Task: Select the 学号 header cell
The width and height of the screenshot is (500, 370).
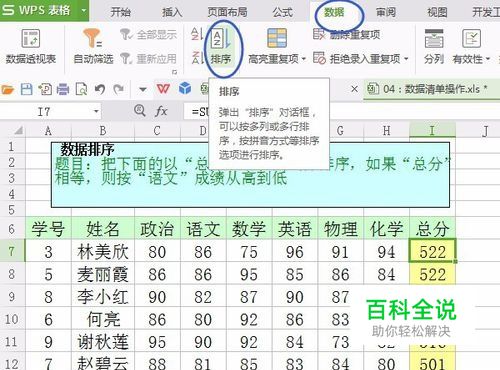Action: 48,229
